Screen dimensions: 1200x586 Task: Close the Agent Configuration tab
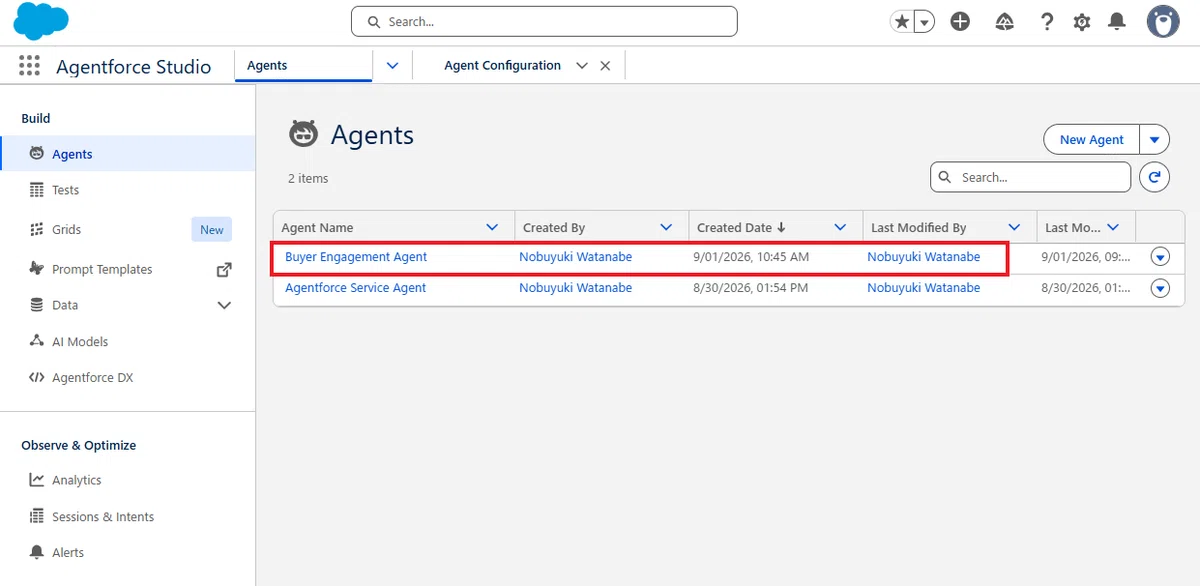pyautogui.click(x=605, y=66)
